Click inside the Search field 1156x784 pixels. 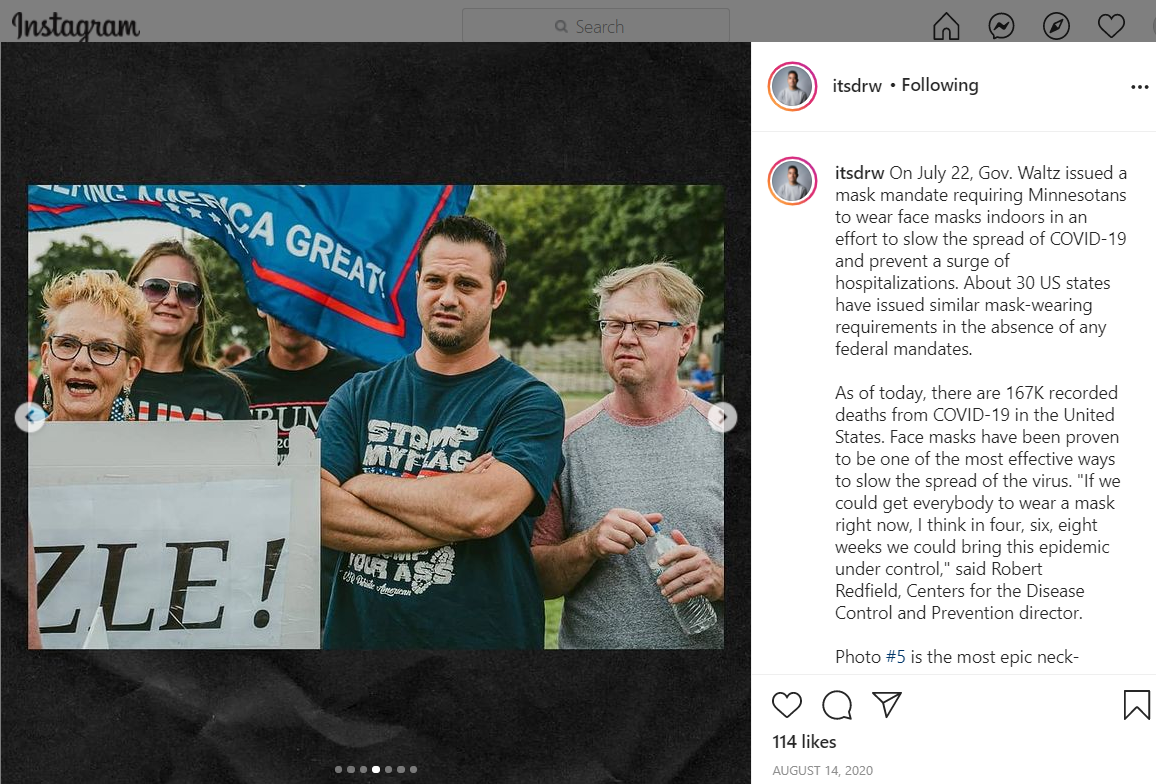(x=596, y=27)
